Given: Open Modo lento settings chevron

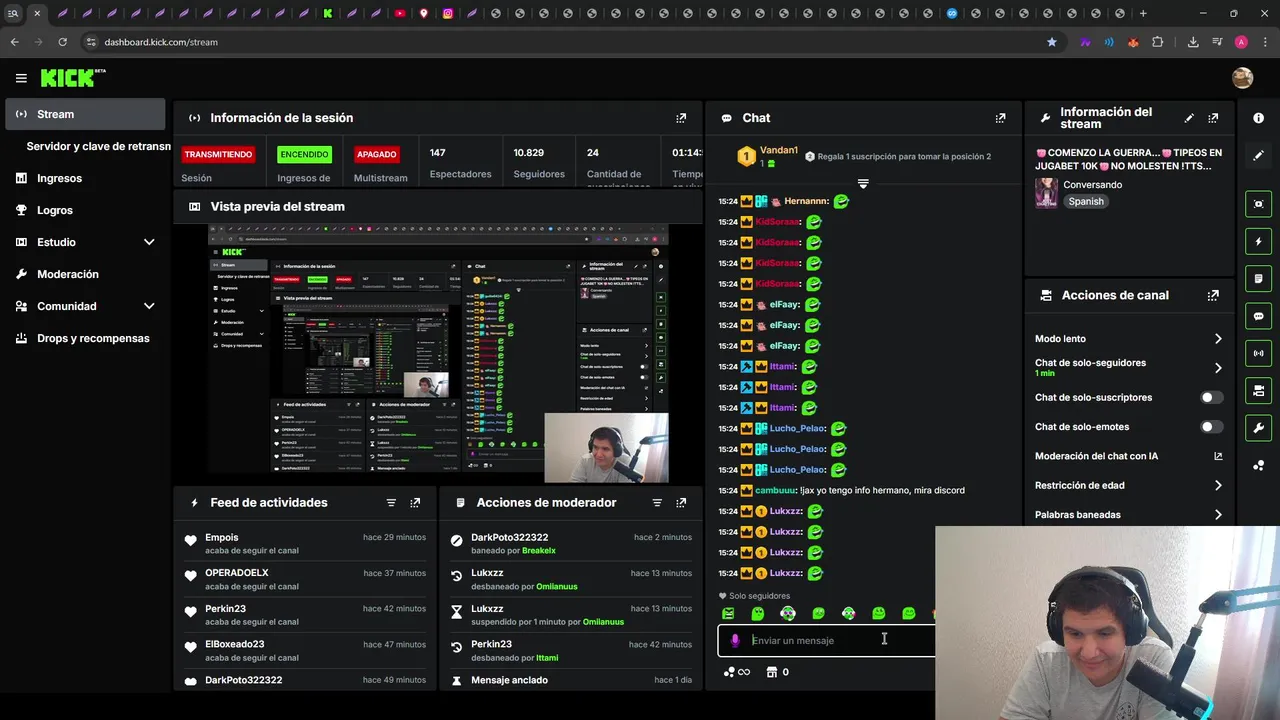Looking at the screenshot, I should point(1218,339).
